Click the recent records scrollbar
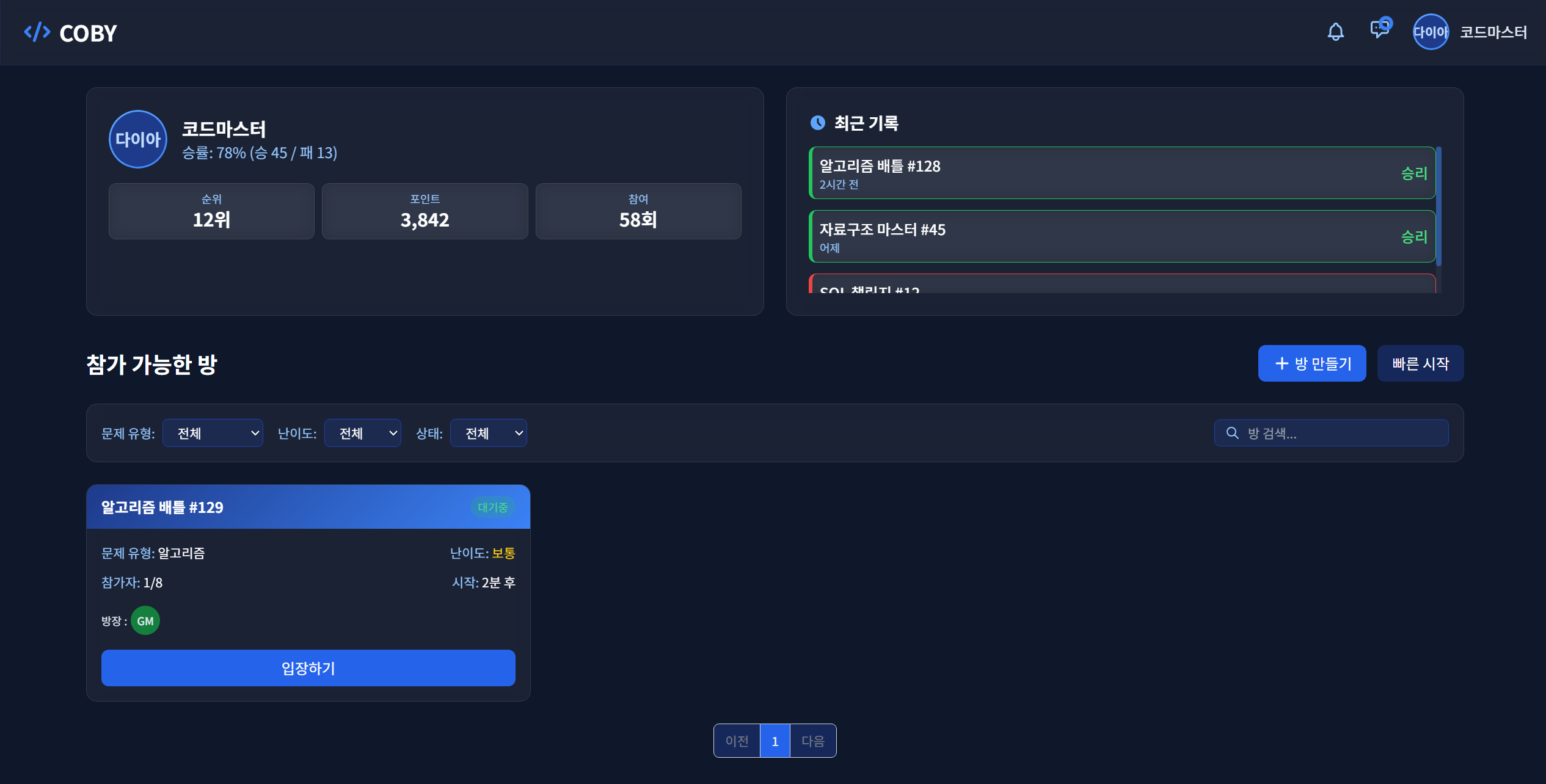The image size is (1546, 784). click(1438, 206)
